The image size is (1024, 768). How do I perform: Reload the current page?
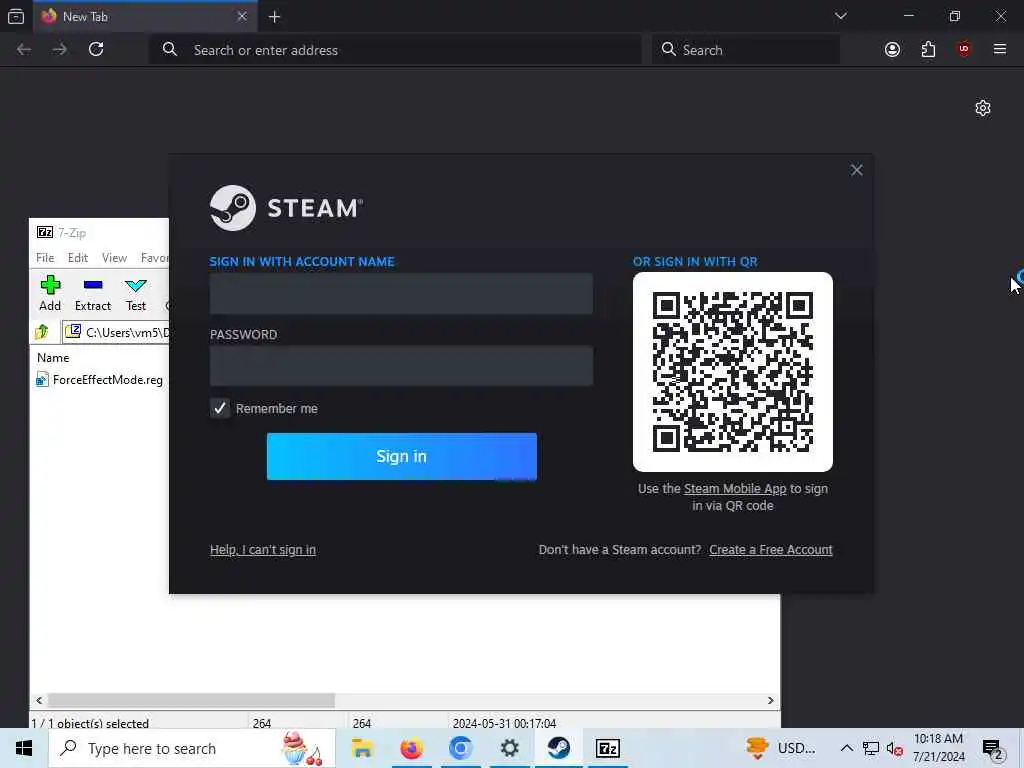[x=96, y=50]
